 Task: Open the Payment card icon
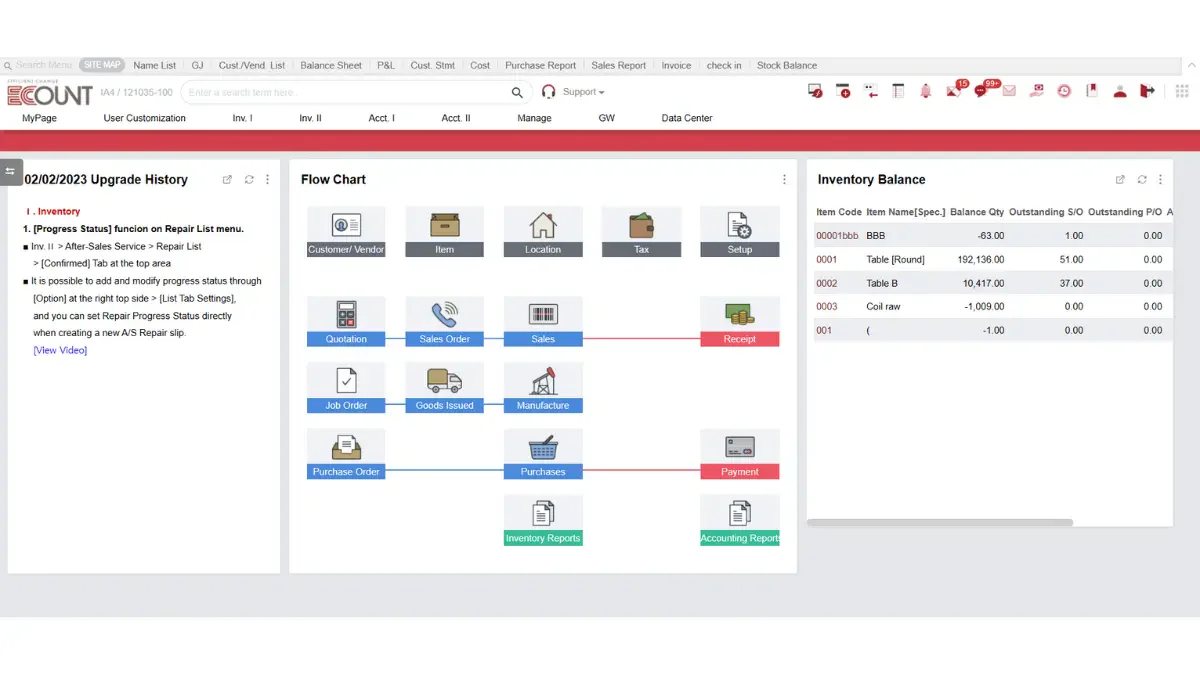(740, 454)
